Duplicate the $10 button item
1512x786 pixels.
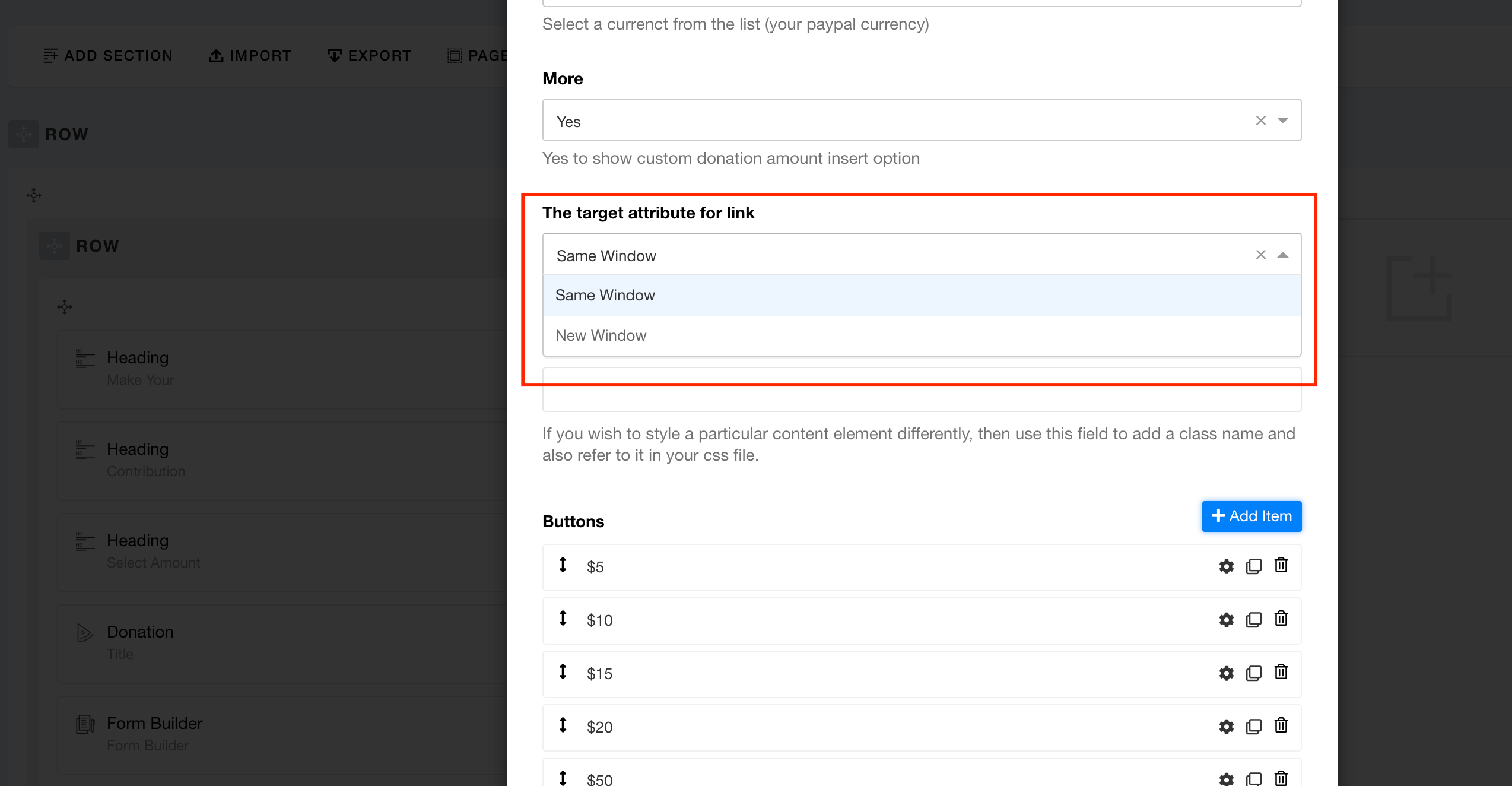click(x=1253, y=620)
